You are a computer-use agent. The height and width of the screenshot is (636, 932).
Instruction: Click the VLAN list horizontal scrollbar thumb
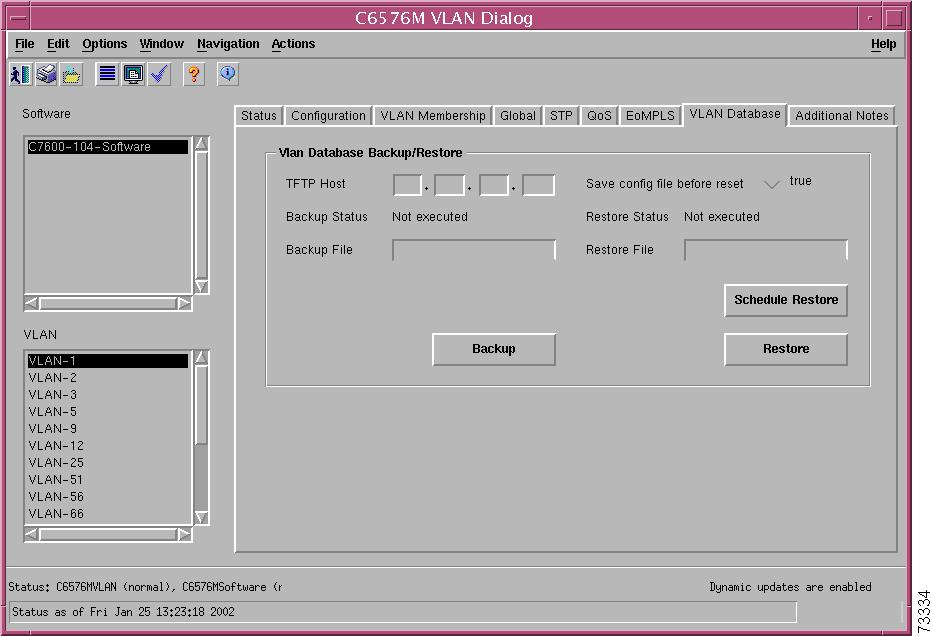click(x=108, y=534)
